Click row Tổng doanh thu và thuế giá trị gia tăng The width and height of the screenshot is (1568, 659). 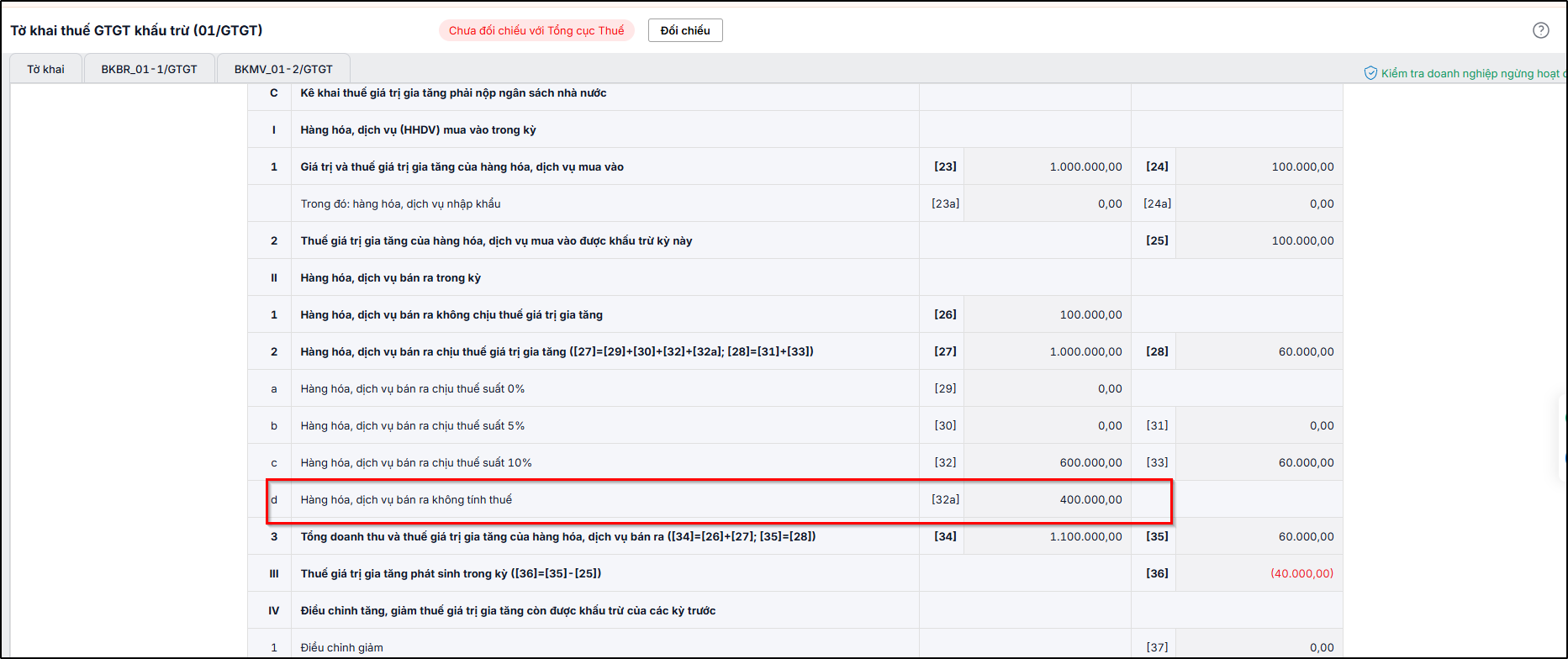795,536
